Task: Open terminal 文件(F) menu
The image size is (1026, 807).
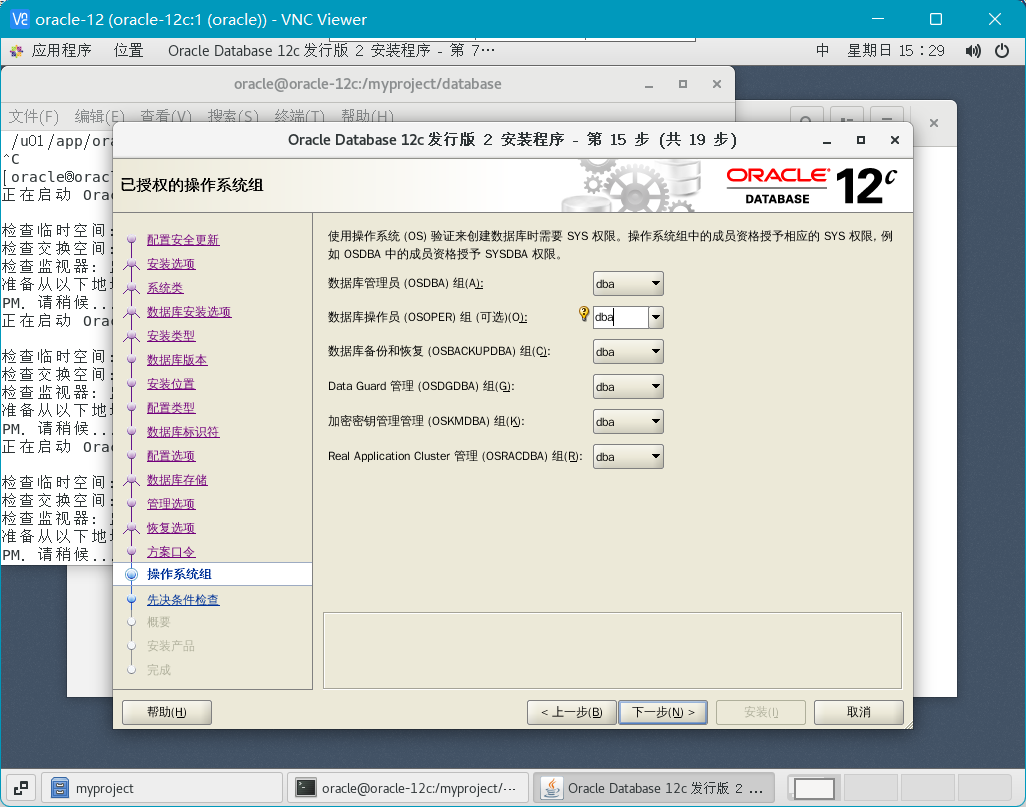Action: [x=33, y=117]
